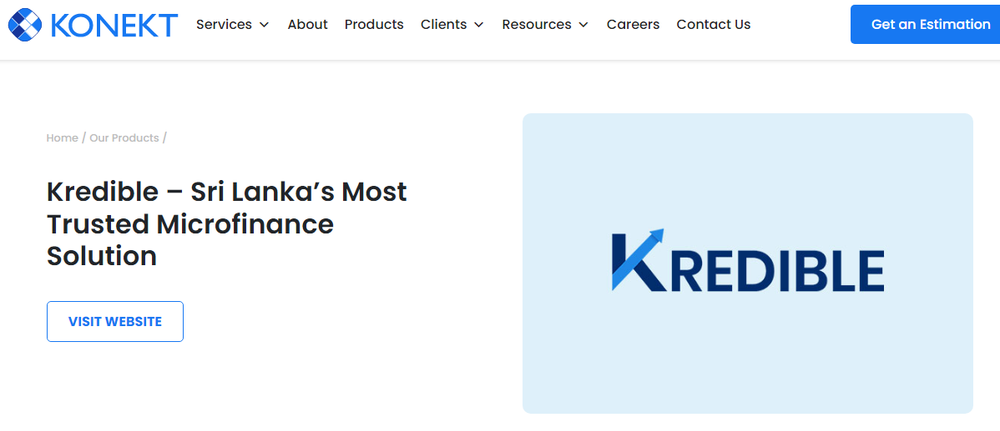Click the Get an Estimation button
Screen dimensions: 1000x431
(x=925, y=24)
